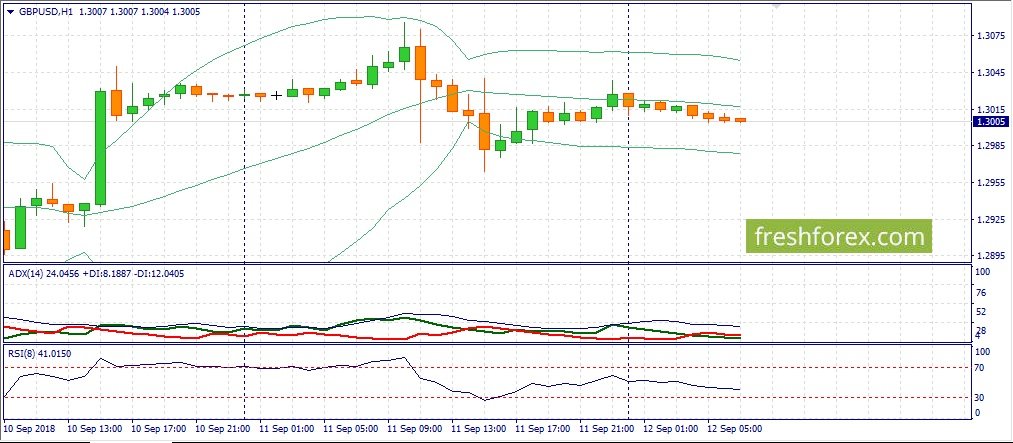Click the 10 Sep 13:00 time label
This screenshot has height=443, width=1013.
[x=95, y=429]
